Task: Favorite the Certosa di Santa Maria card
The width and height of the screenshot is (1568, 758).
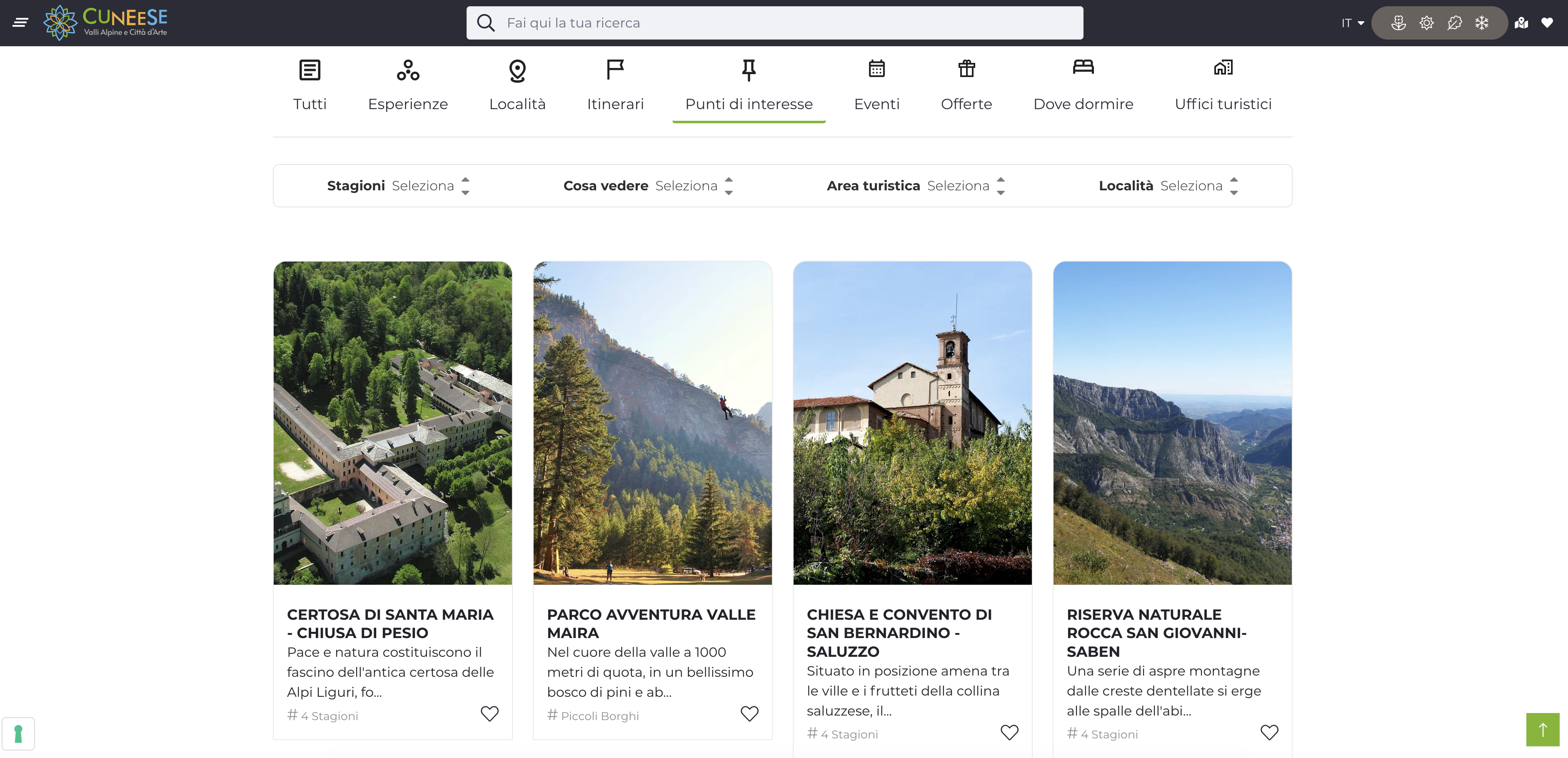Action: [490, 713]
